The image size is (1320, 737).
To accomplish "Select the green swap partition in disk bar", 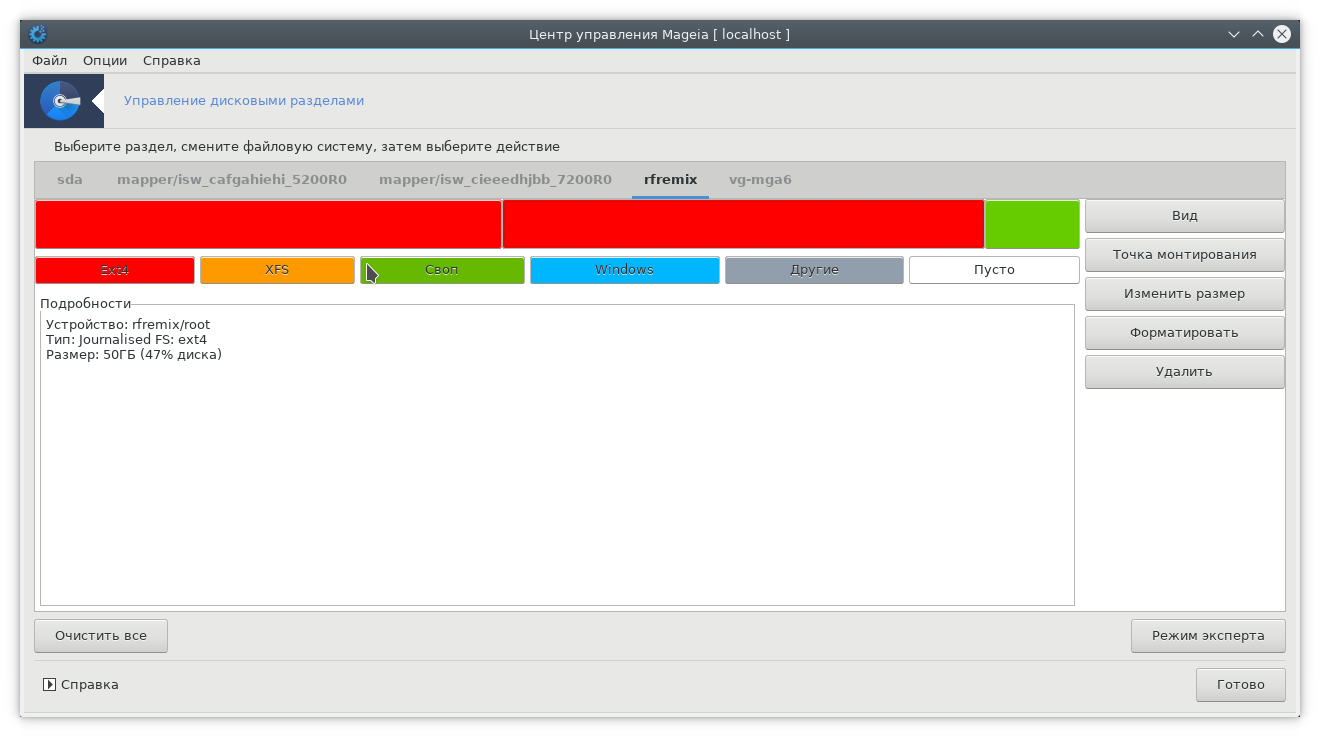I will tap(1032, 224).
